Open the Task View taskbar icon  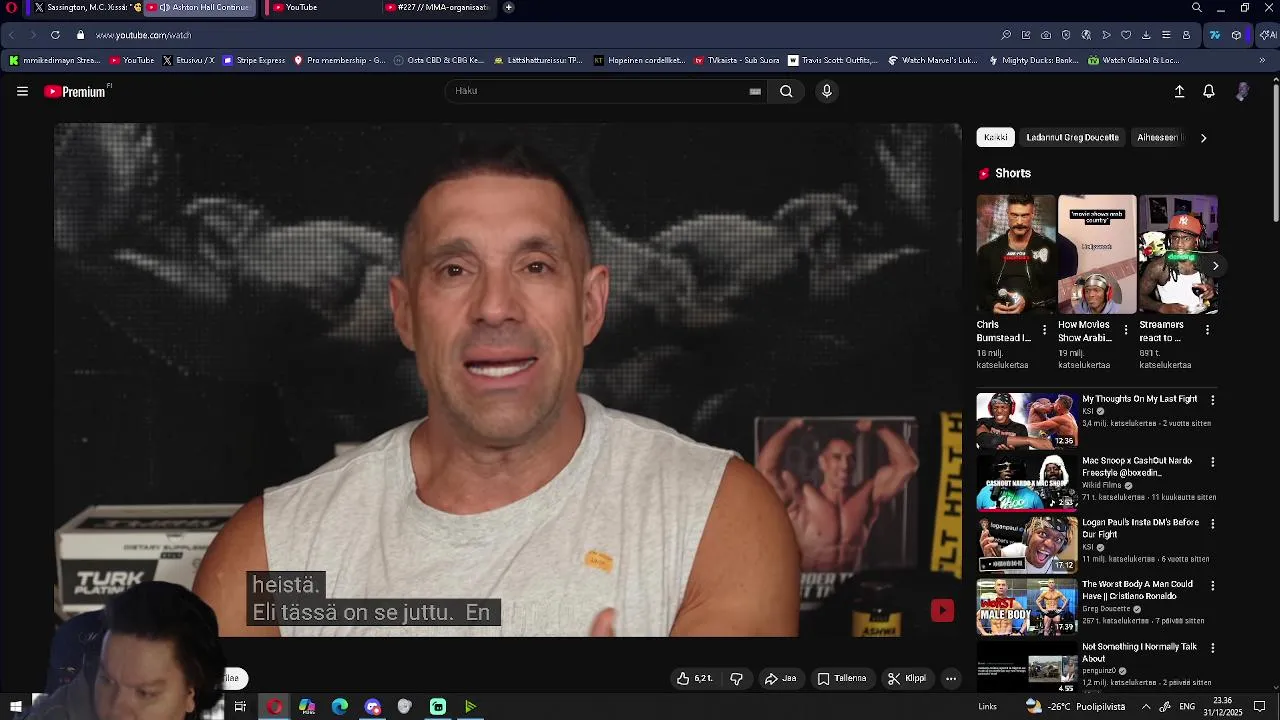(x=240, y=707)
